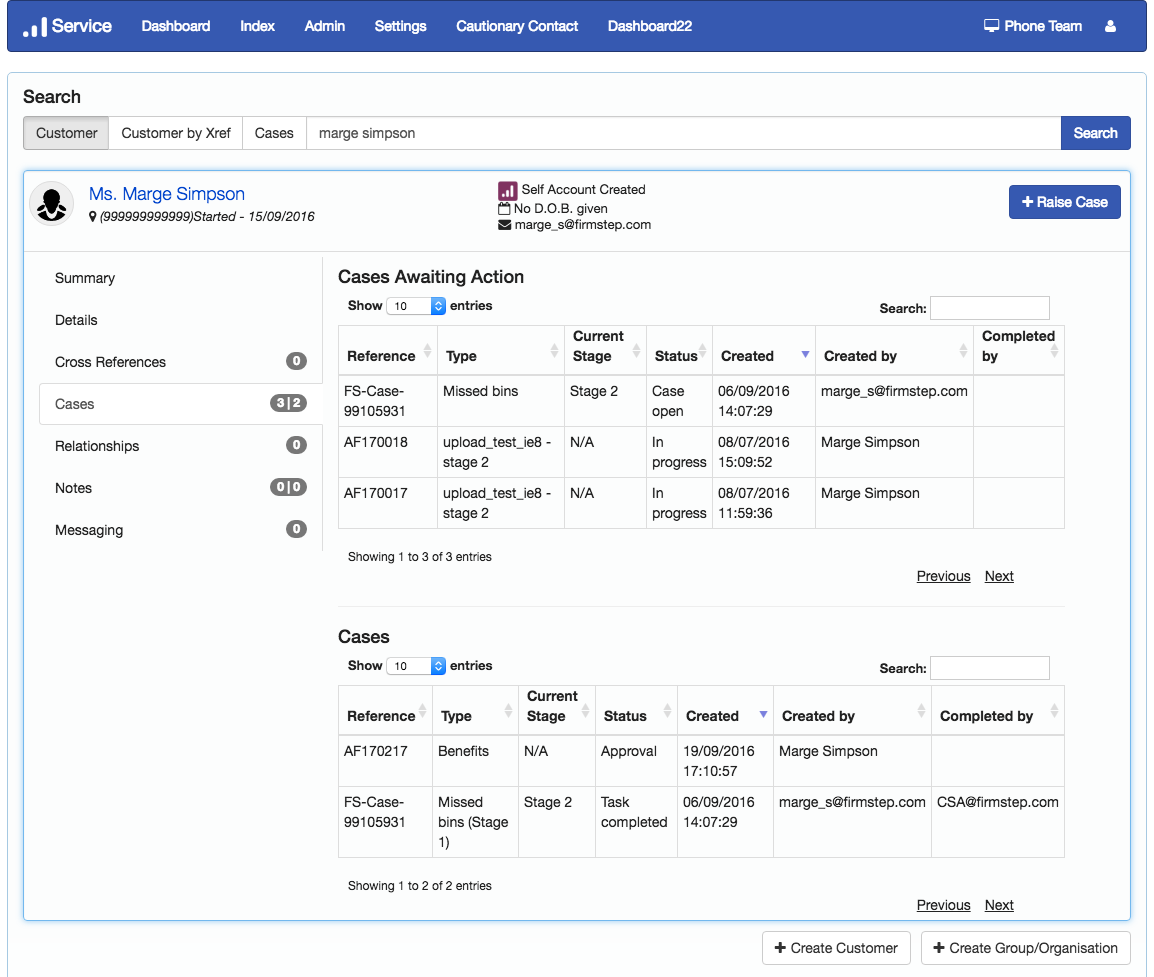Go to Cautionary Contact page
This screenshot has height=977, width=1154.
pyautogui.click(x=517, y=26)
